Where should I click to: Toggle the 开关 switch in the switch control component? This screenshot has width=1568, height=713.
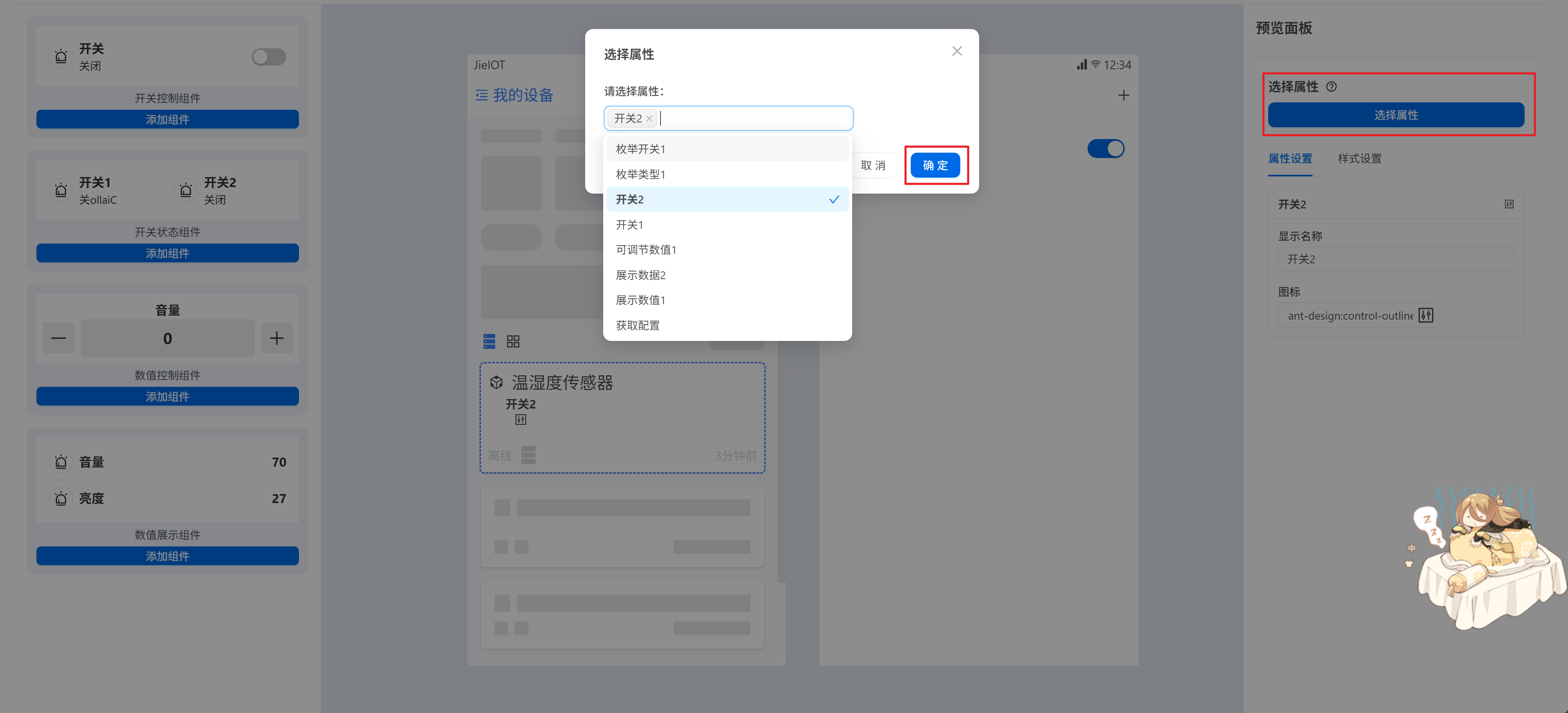[x=269, y=57]
